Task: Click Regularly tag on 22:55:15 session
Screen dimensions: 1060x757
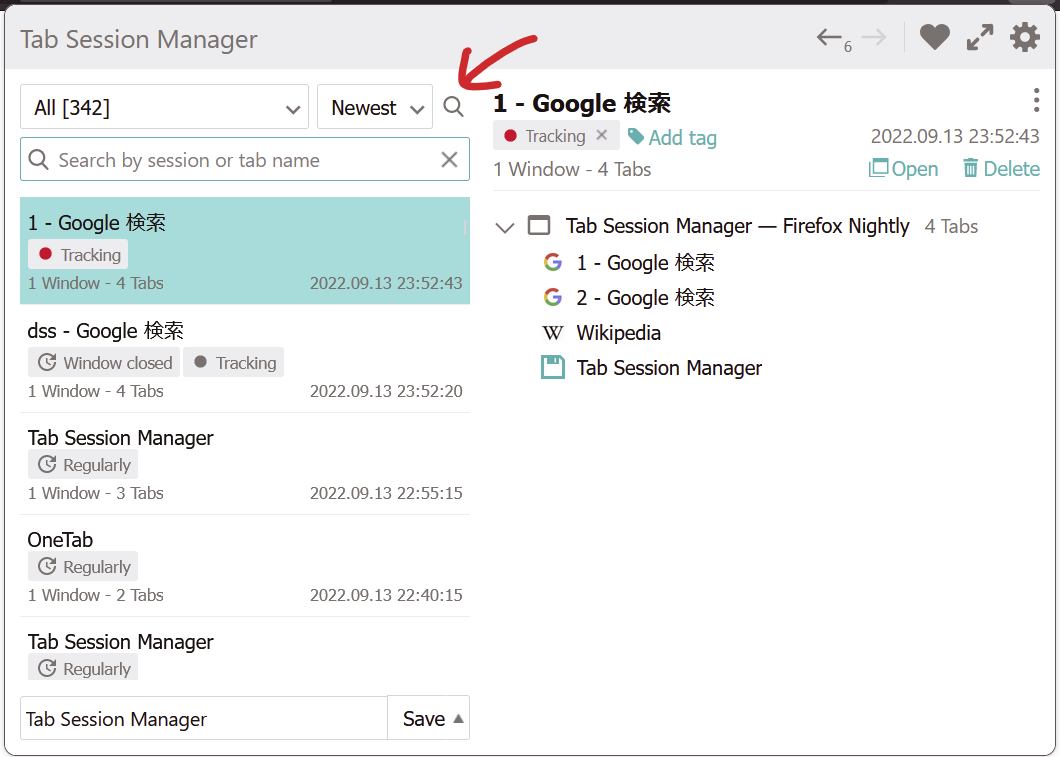Action: (83, 464)
